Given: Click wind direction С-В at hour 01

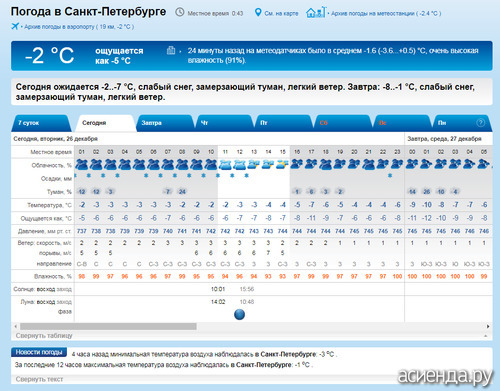Looking at the screenshot, I should 82,264.
